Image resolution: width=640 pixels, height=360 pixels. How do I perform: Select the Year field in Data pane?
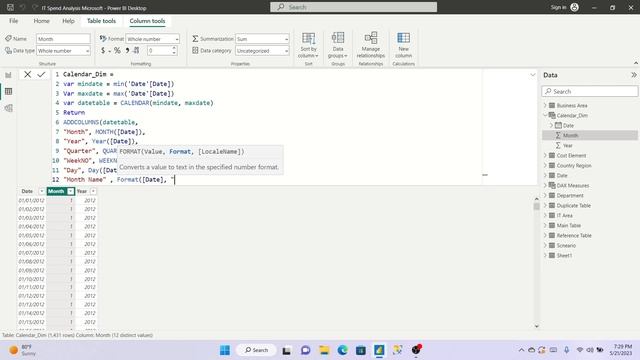coord(590,145)
